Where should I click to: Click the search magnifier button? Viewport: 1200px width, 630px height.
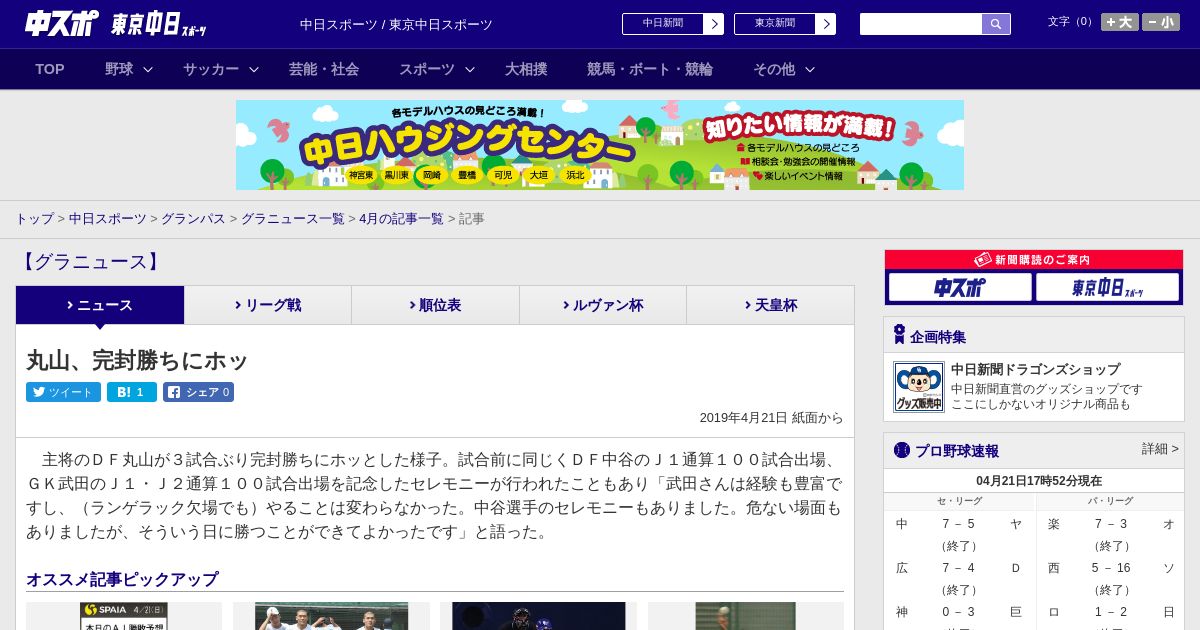click(996, 24)
